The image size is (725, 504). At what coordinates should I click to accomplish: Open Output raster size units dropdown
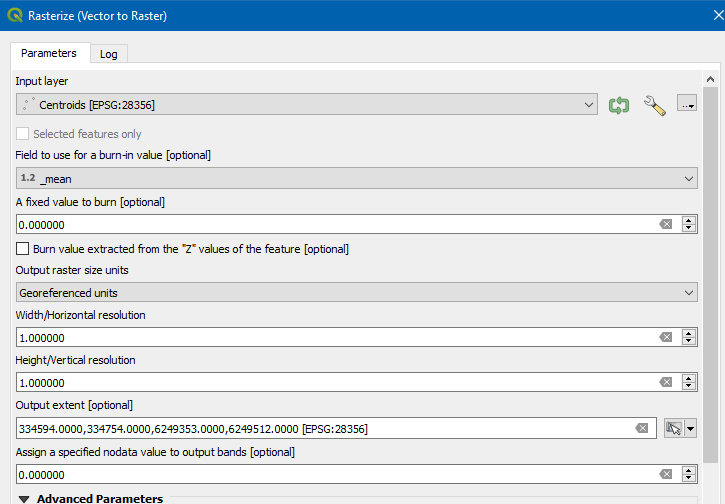click(x=356, y=293)
